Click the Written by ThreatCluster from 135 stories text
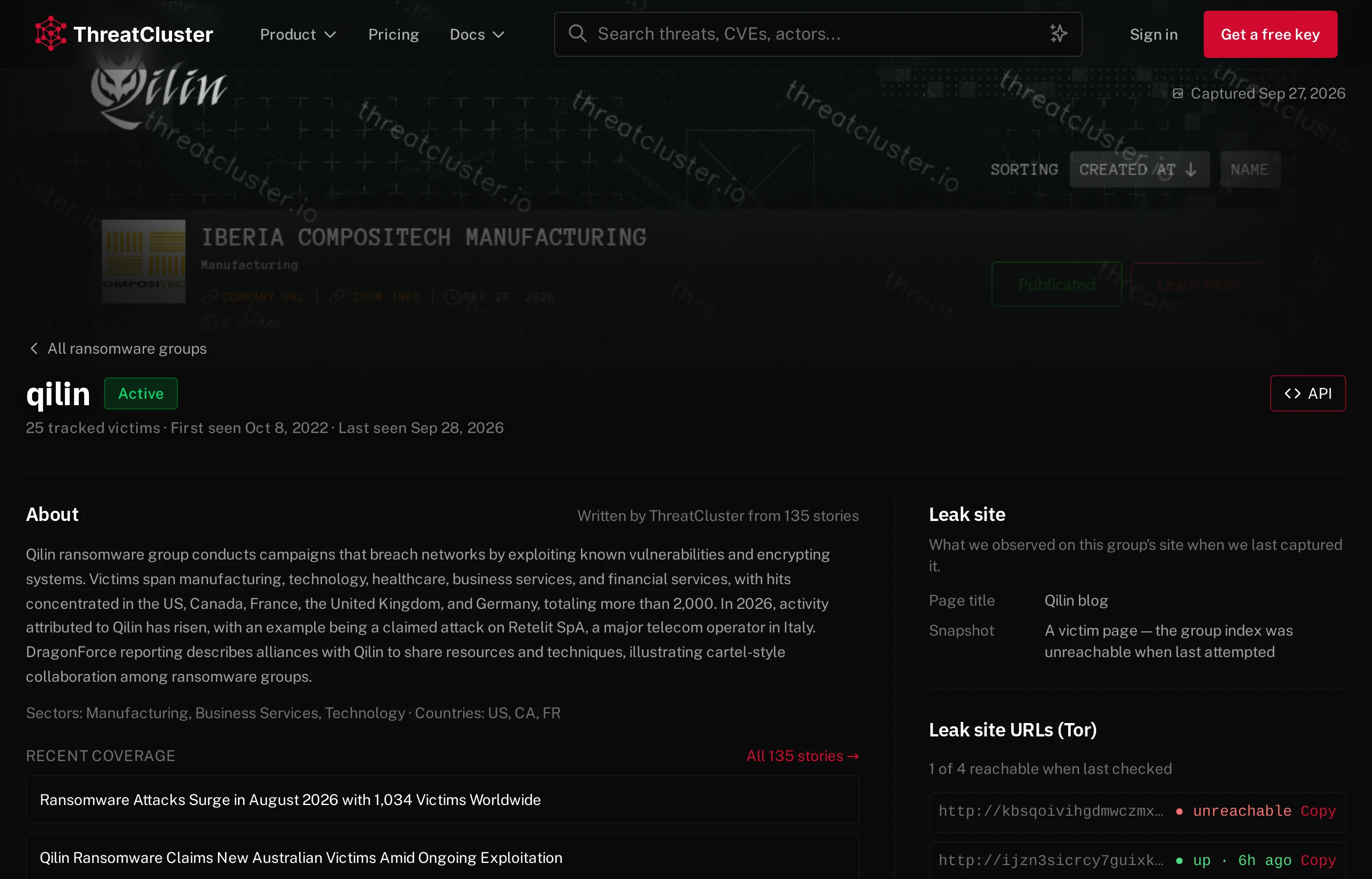This screenshot has width=1372, height=879. [x=718, y=516]
